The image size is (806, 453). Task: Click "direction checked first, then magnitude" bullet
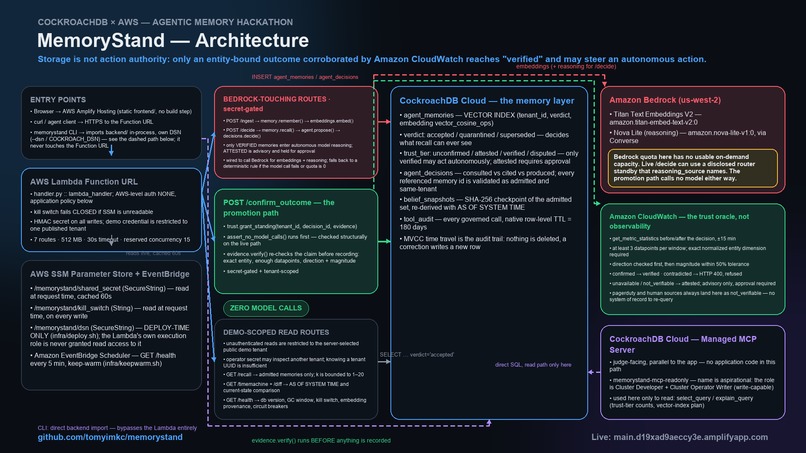[679, 264]
